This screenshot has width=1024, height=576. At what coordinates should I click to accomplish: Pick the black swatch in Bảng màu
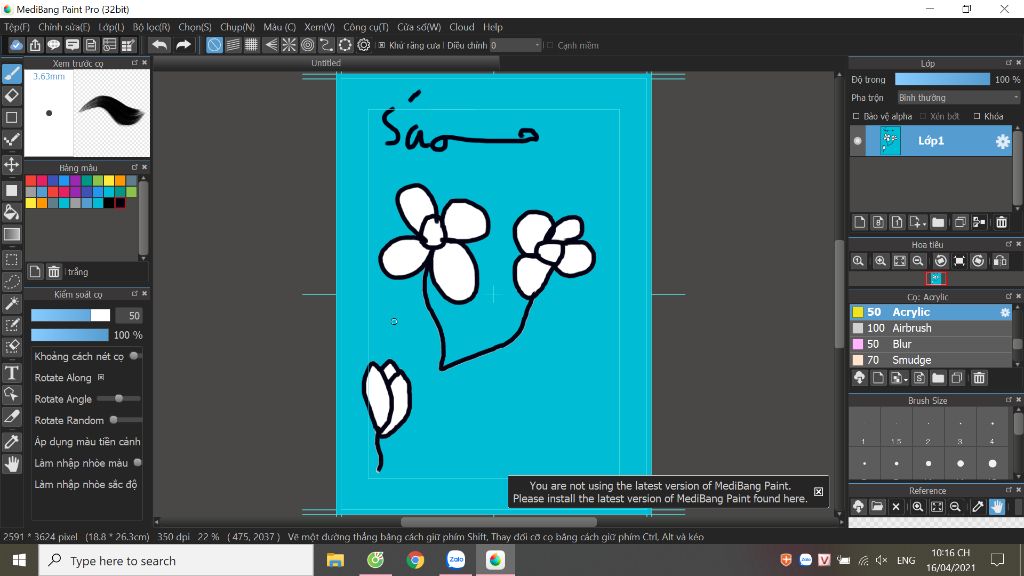109,203
